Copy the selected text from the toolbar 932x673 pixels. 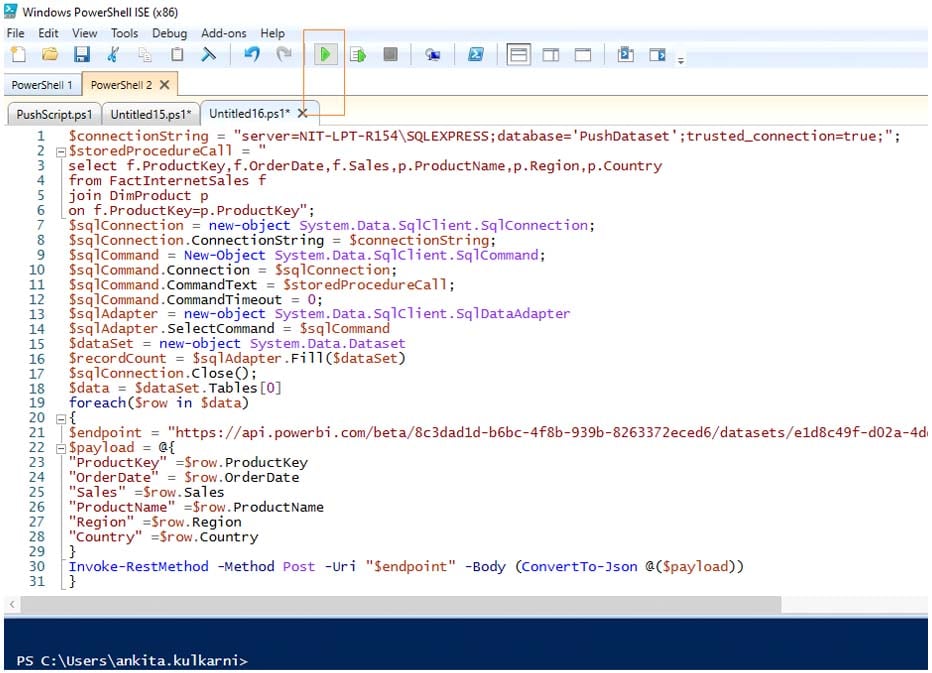pos(145,55)
